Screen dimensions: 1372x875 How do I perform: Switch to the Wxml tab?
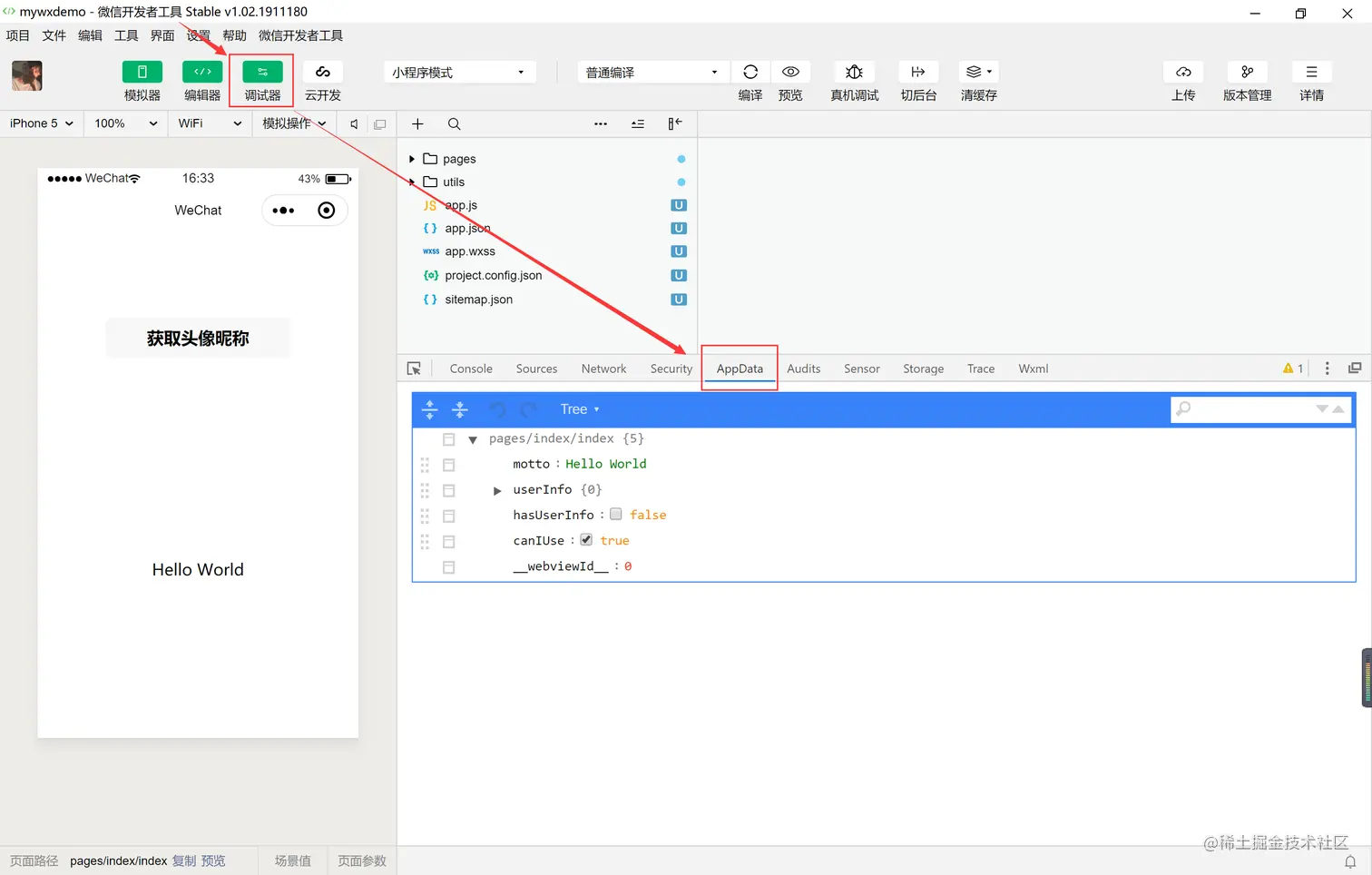point(1033,369)
